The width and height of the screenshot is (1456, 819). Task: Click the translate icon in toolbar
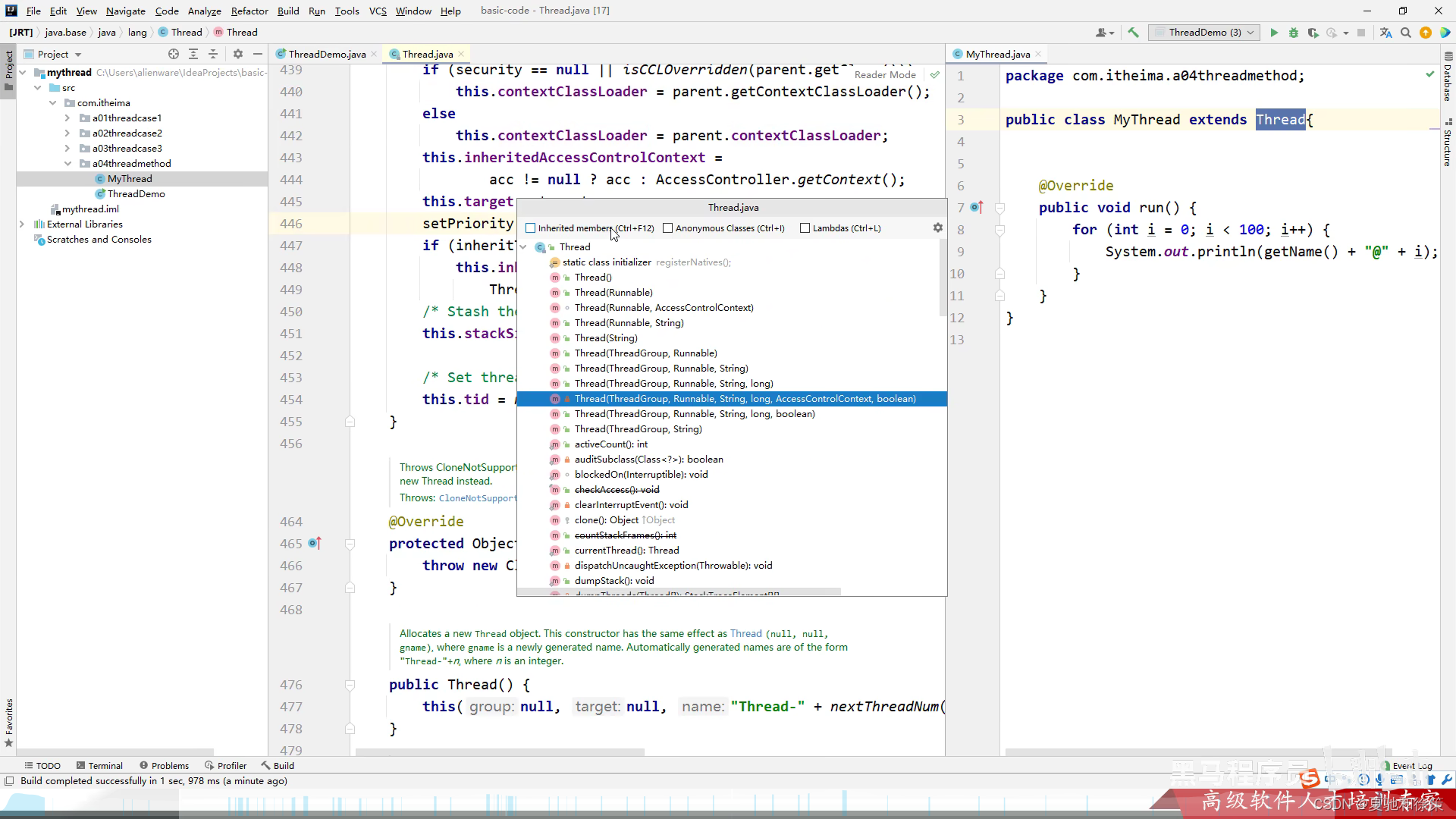1385,33
